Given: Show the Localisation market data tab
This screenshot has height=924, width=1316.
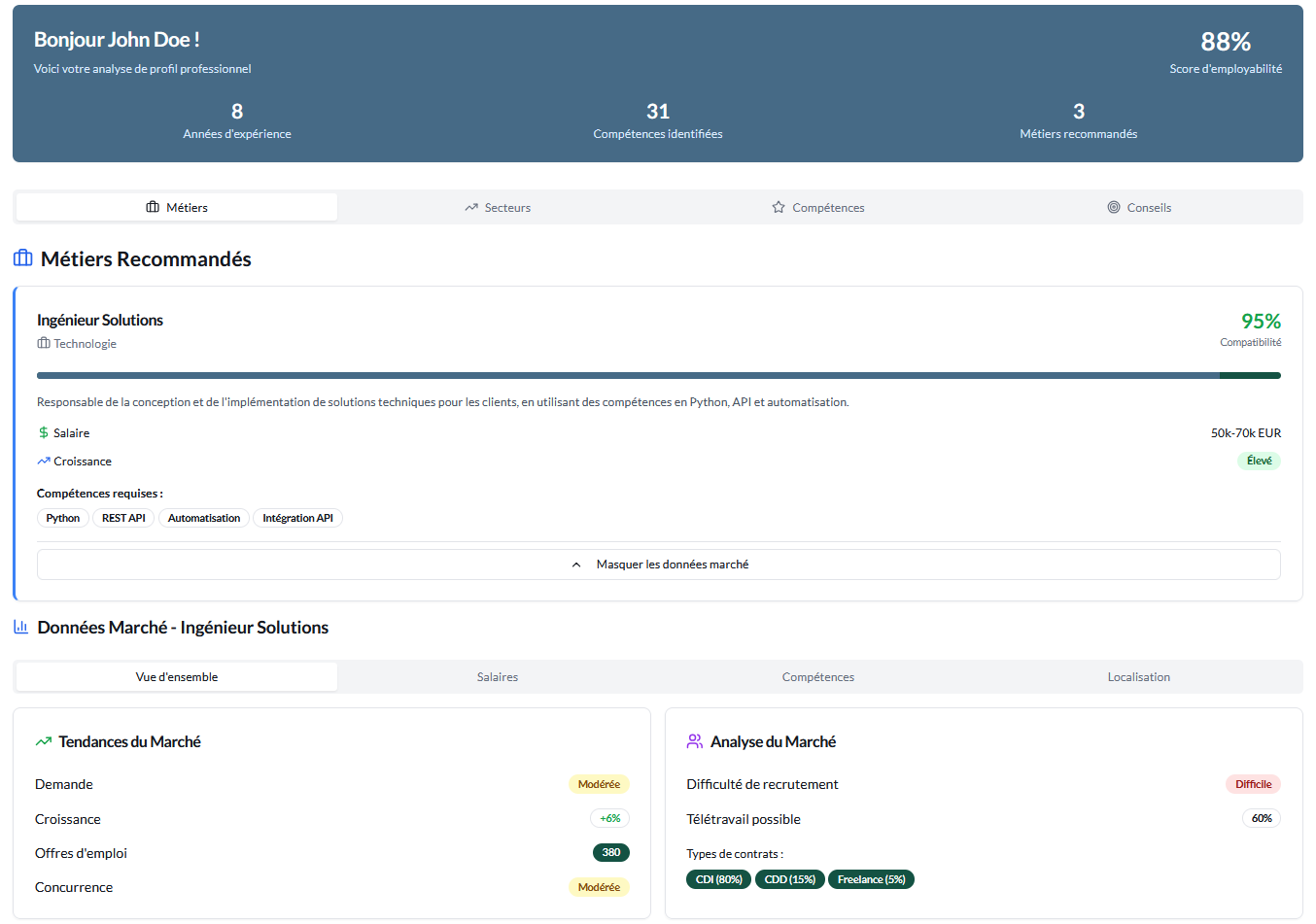Looking at the screenshot, I should [1138, 677].
